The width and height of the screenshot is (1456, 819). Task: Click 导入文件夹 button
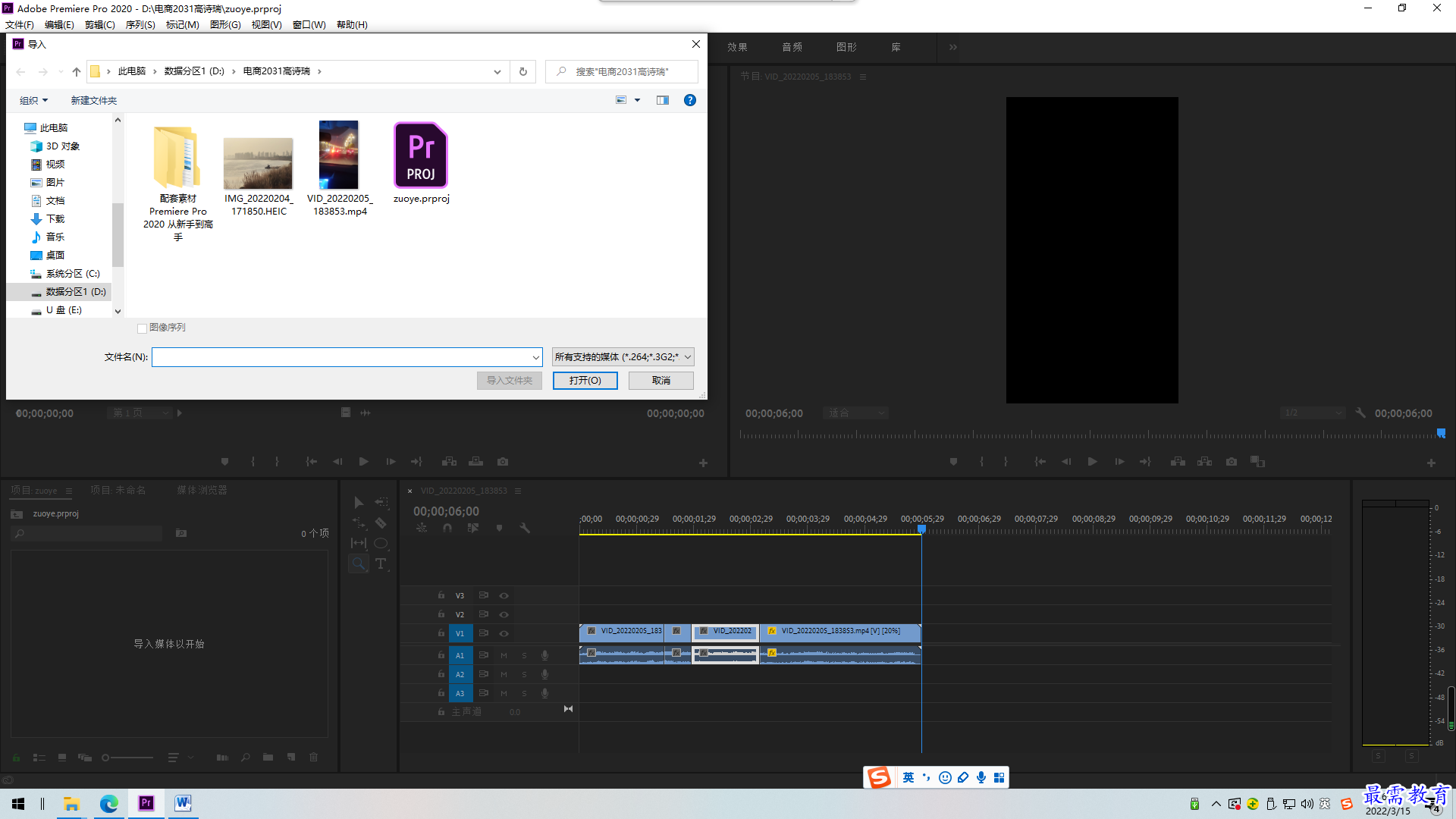(510, 381)
